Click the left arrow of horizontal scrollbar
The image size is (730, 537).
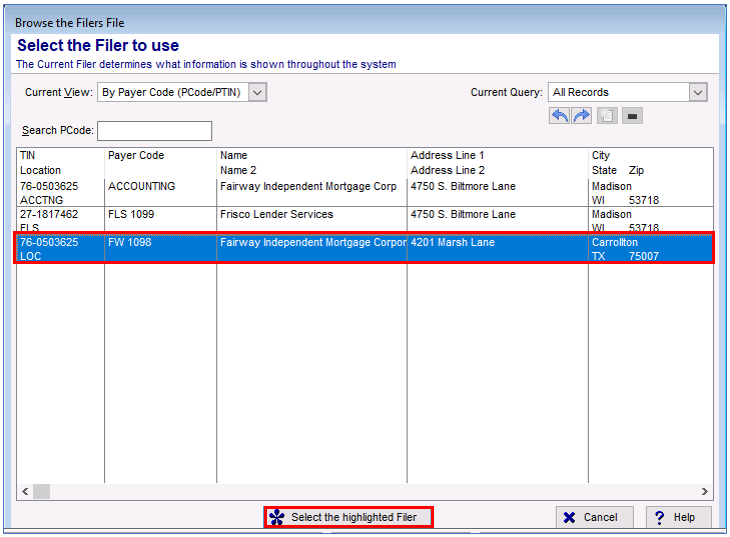pyautogui.click(x=25, y=491)
